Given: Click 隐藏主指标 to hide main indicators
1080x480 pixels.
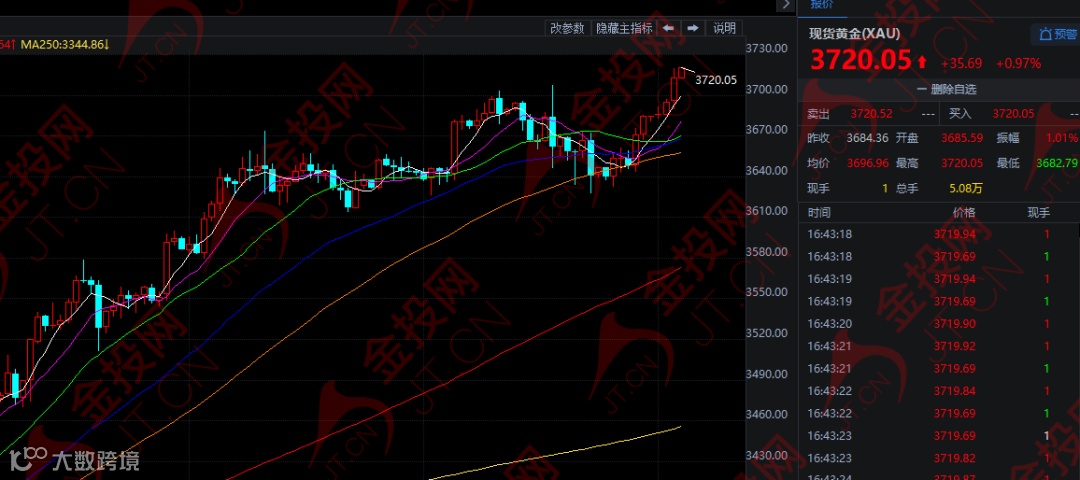Looking at the screenshot, I should [x=624, y=28].
